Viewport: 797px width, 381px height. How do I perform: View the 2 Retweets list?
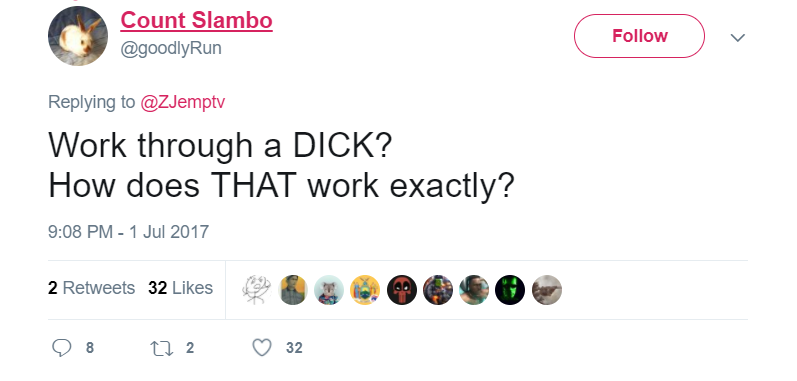pos(91,288)
